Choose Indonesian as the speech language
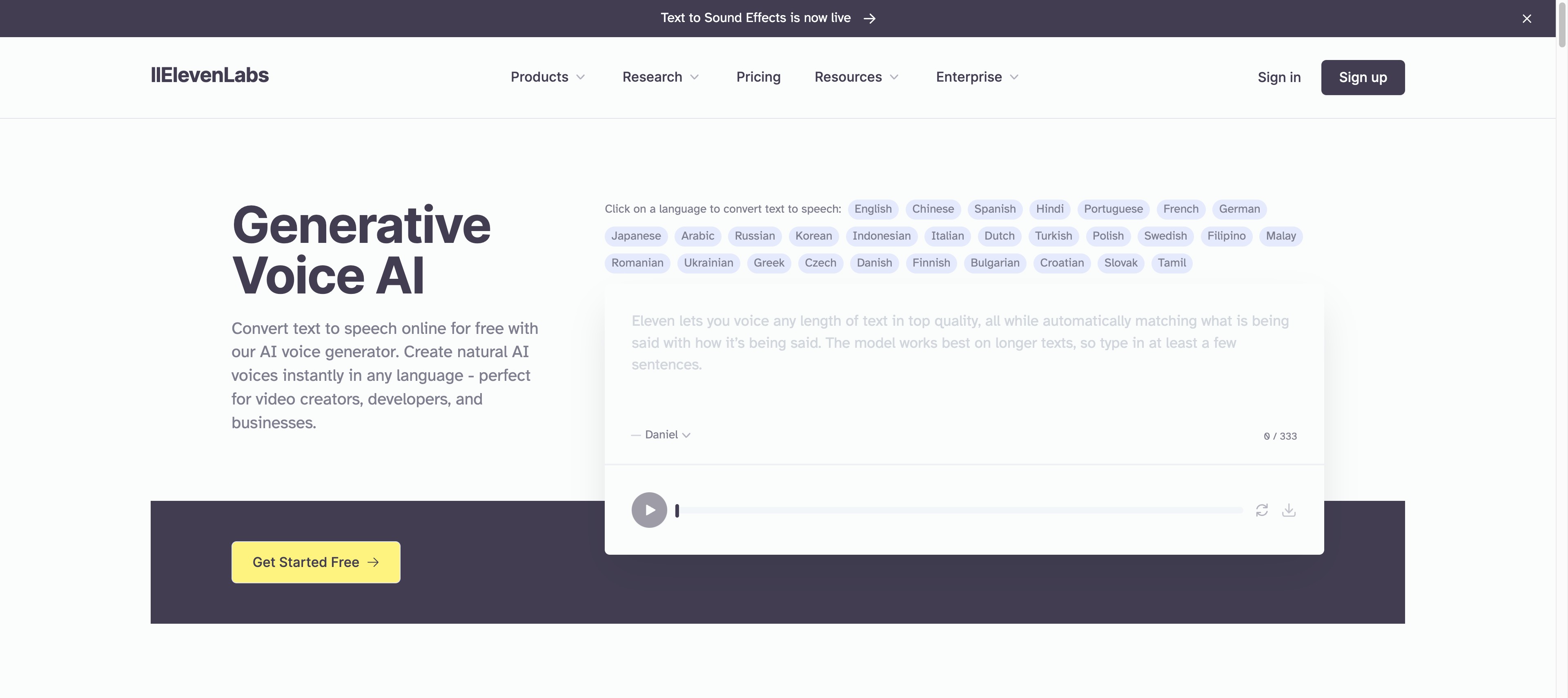The image size is (1568, 698). tap(882, 236)
